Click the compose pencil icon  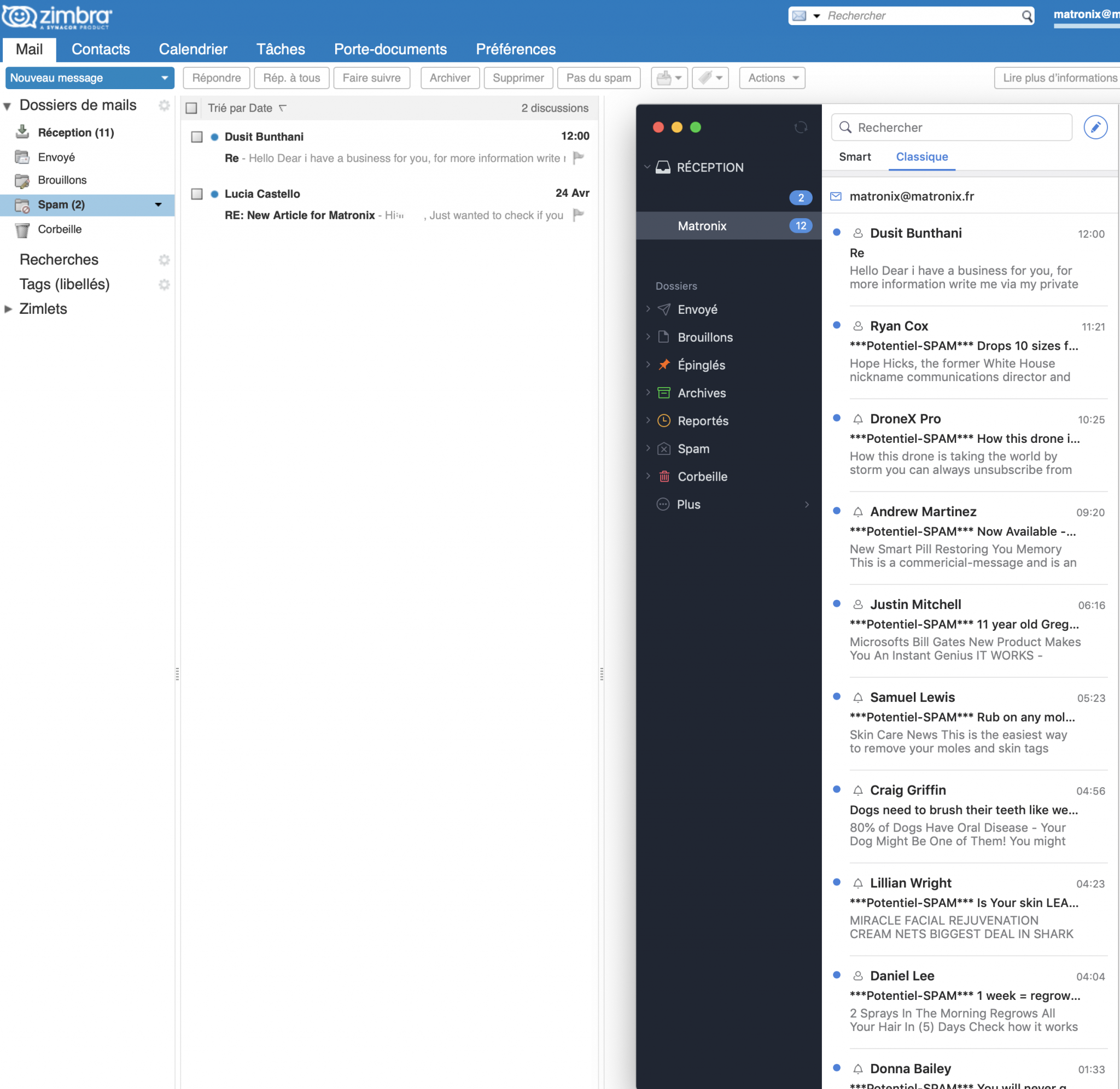click(1095, 127)
